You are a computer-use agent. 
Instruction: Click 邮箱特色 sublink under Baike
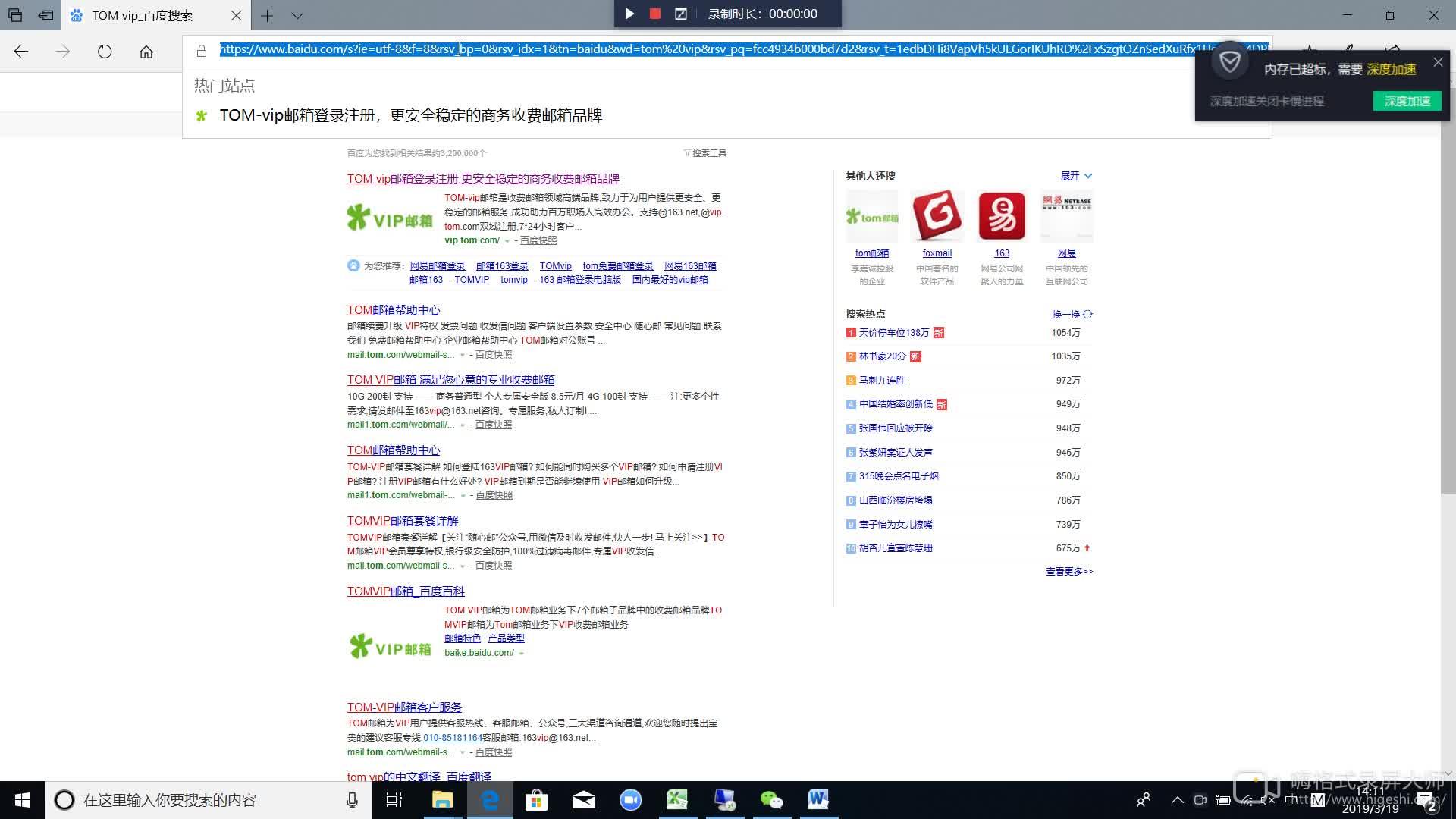coord(463,639)
